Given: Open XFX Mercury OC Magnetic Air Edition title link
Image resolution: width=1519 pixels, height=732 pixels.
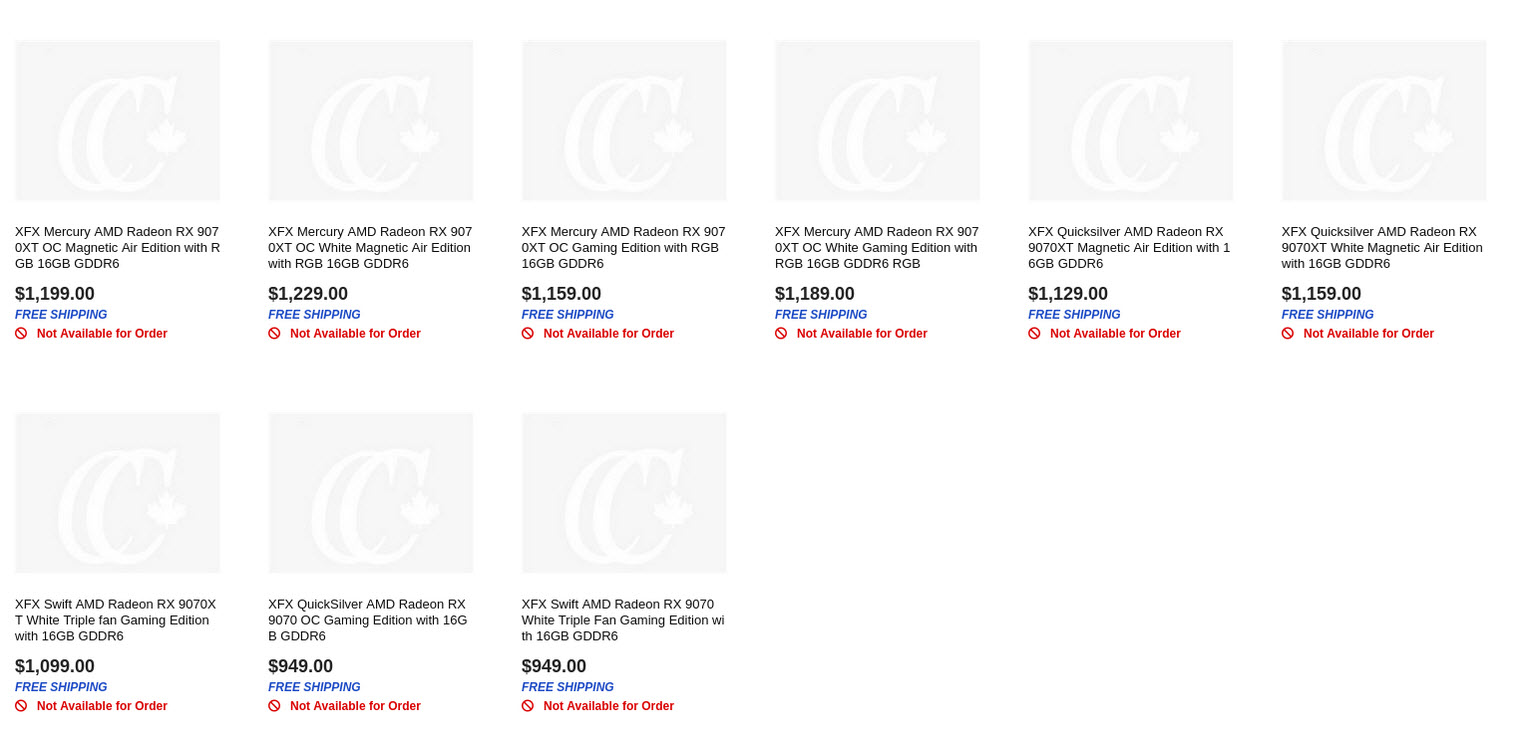Looking at the screenshot, I should click(117, 248).
